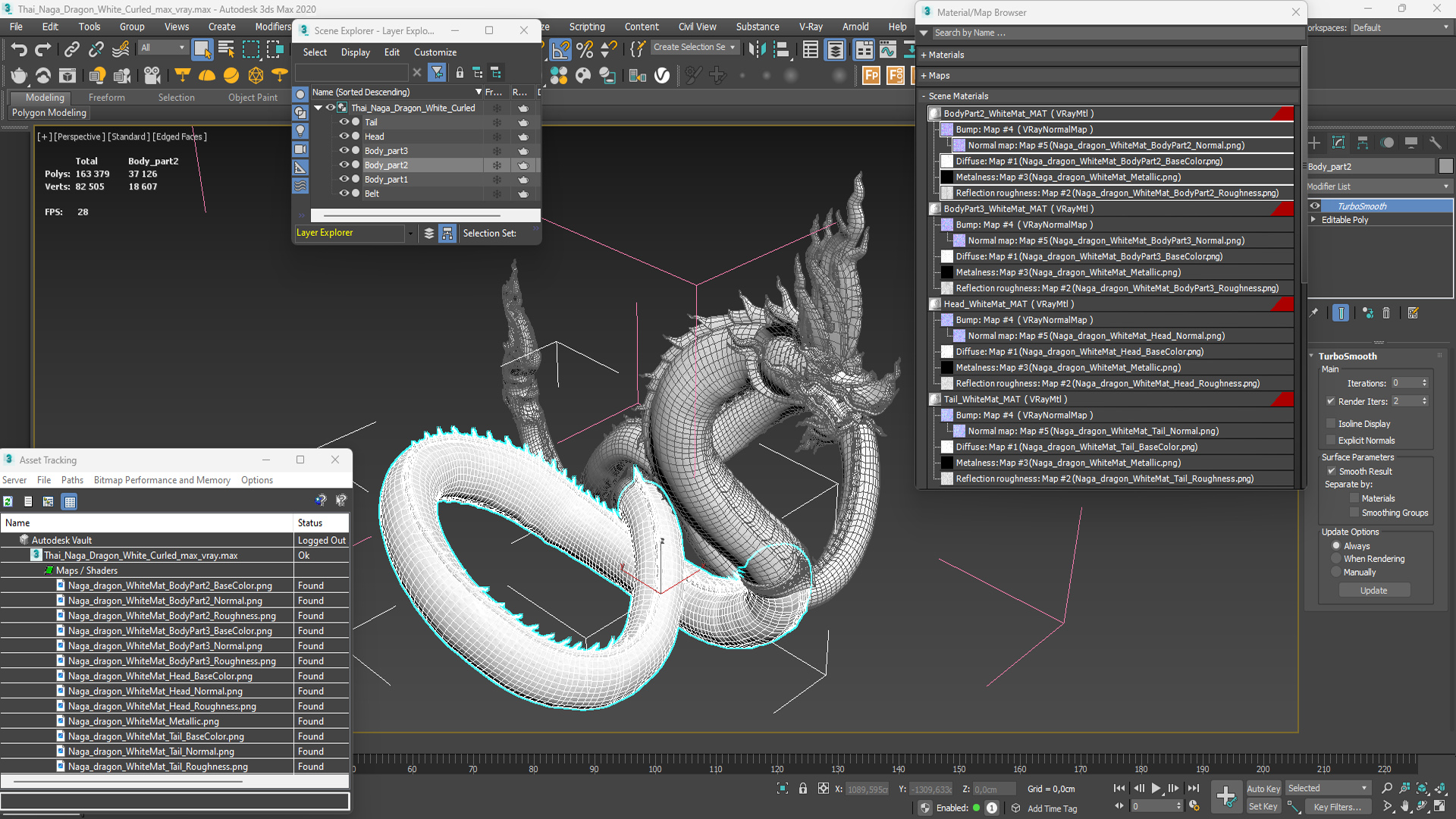Collapse the TurboSmooth rollout
Viewport: 1456px width, 819px height.
tap(1312, 356)
